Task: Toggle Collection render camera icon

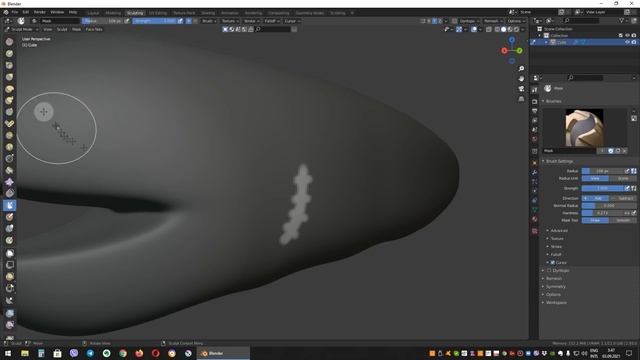Action: pos(634,36)
